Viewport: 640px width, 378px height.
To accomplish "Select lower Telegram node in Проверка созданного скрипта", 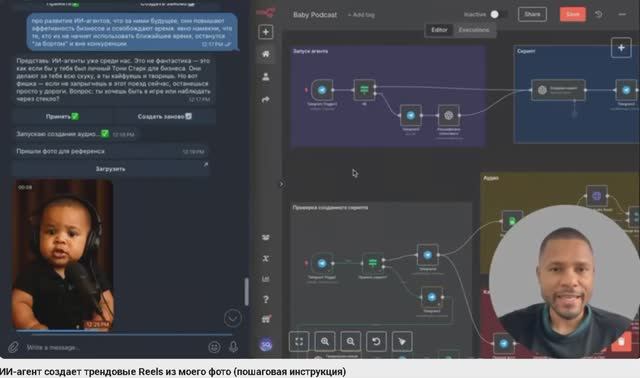I will [x=432, y=297].
